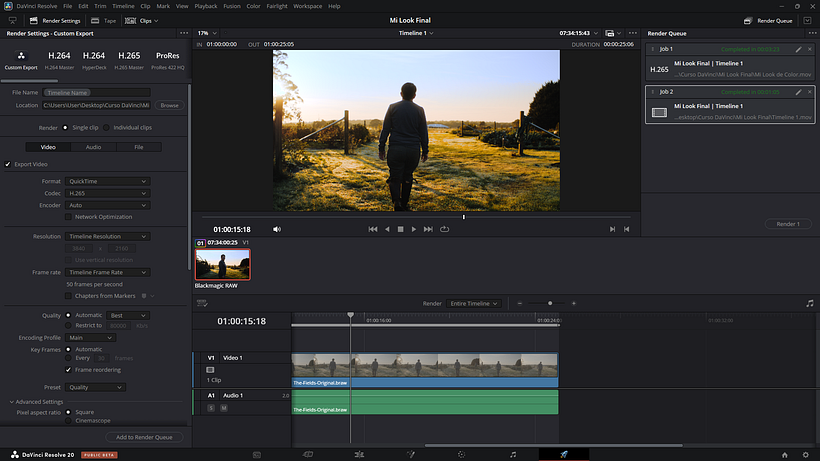Open Render Settings panel options menu
Viewport: 820px width, 461px height.
point(184,33)
